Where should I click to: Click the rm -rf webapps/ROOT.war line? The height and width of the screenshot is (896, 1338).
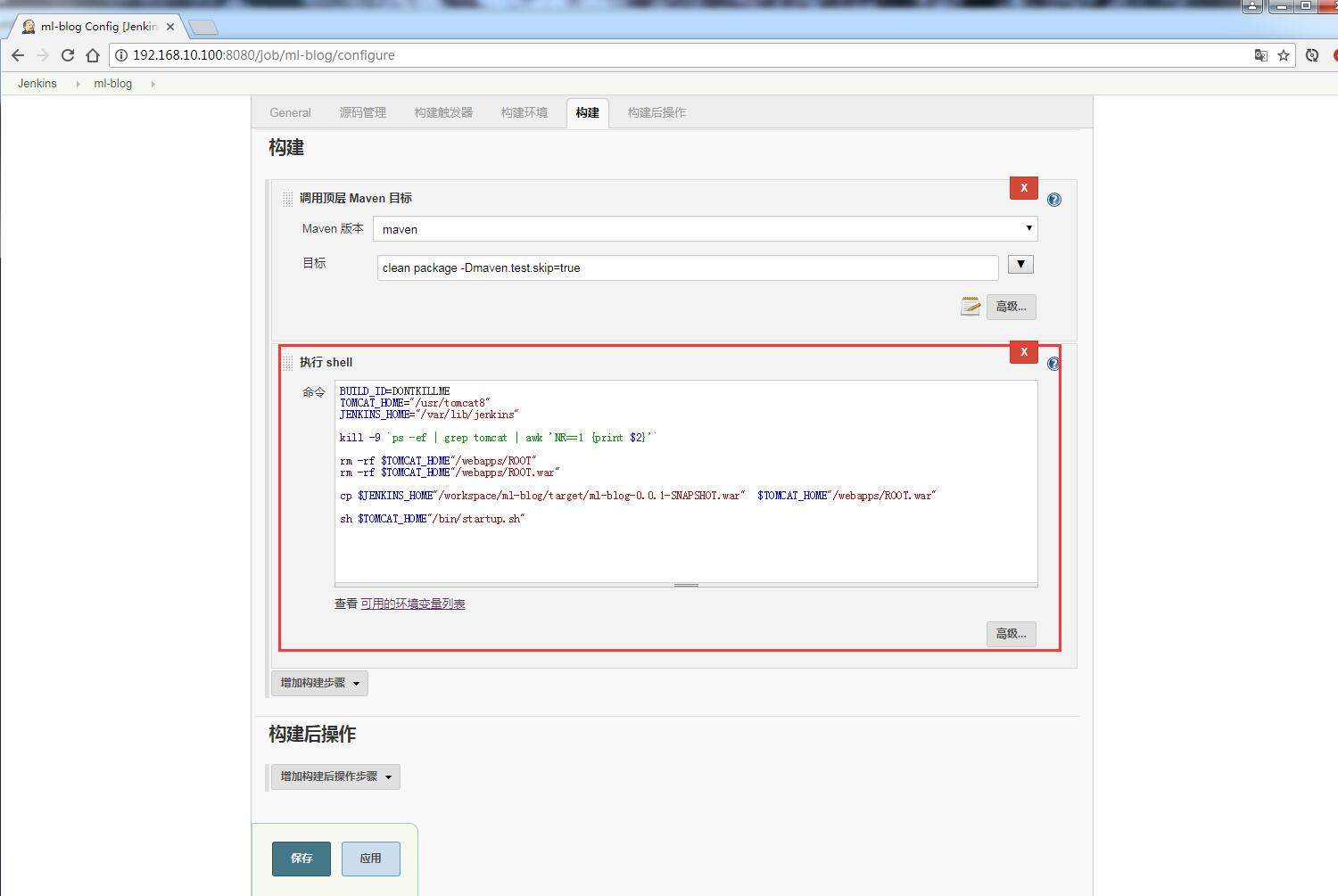(450, 473)
